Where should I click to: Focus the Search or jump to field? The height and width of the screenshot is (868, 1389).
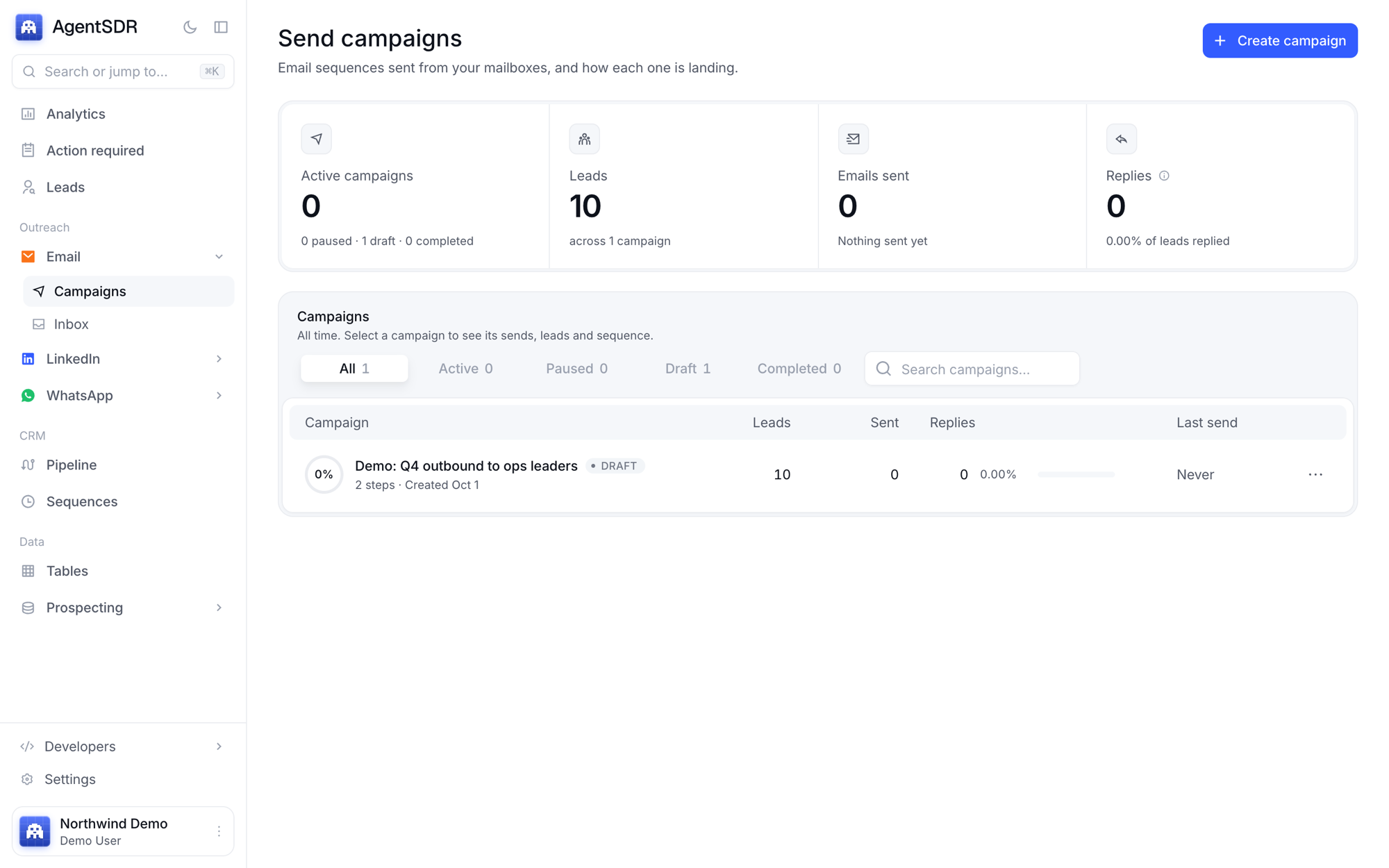123,72
